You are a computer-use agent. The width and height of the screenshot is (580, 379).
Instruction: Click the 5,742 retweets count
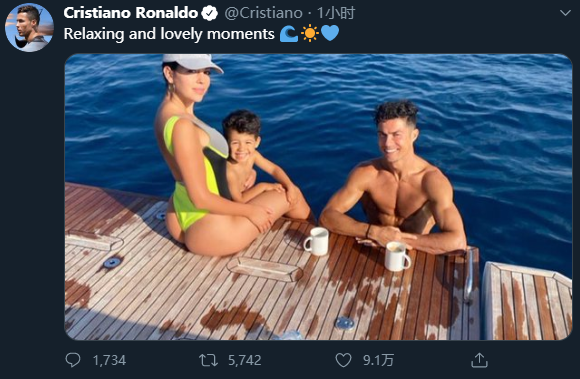click(245, 360)
